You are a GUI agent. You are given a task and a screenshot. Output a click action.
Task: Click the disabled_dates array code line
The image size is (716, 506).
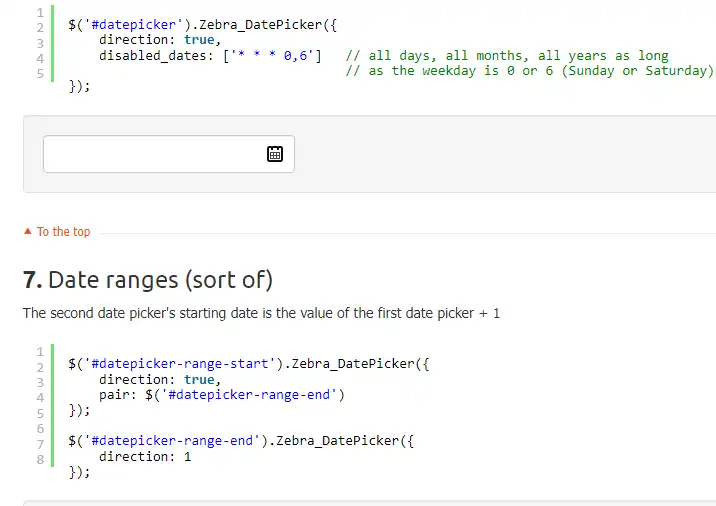210,55
